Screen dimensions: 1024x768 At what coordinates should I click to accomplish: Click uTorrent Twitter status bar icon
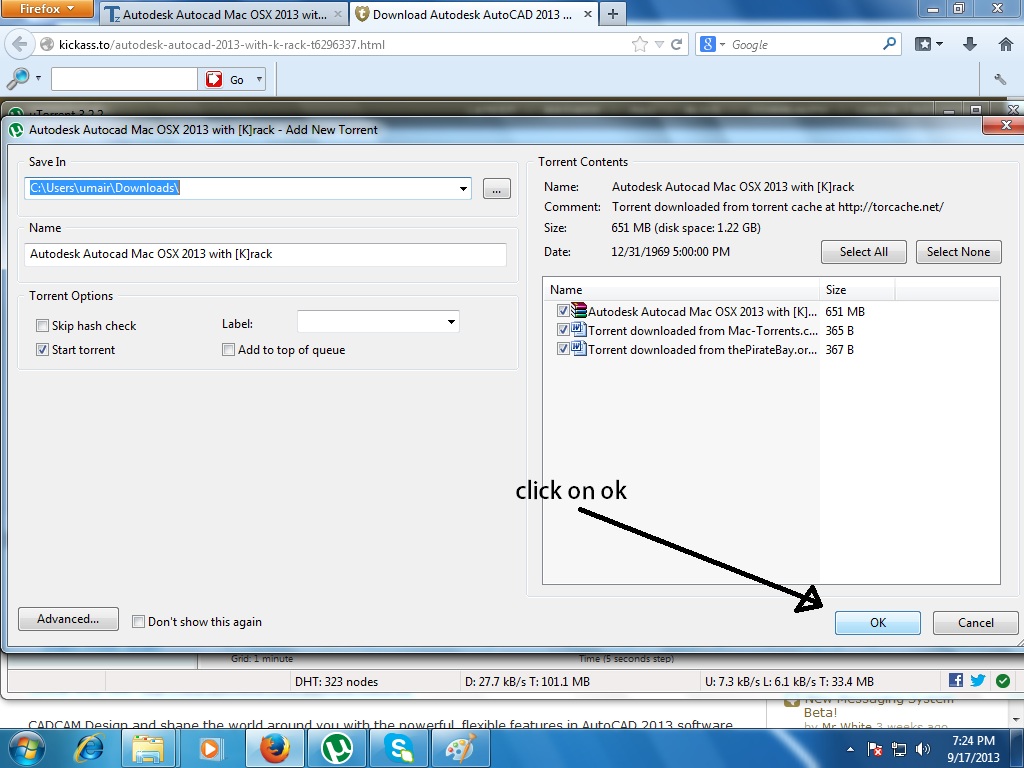click(978, 680)
